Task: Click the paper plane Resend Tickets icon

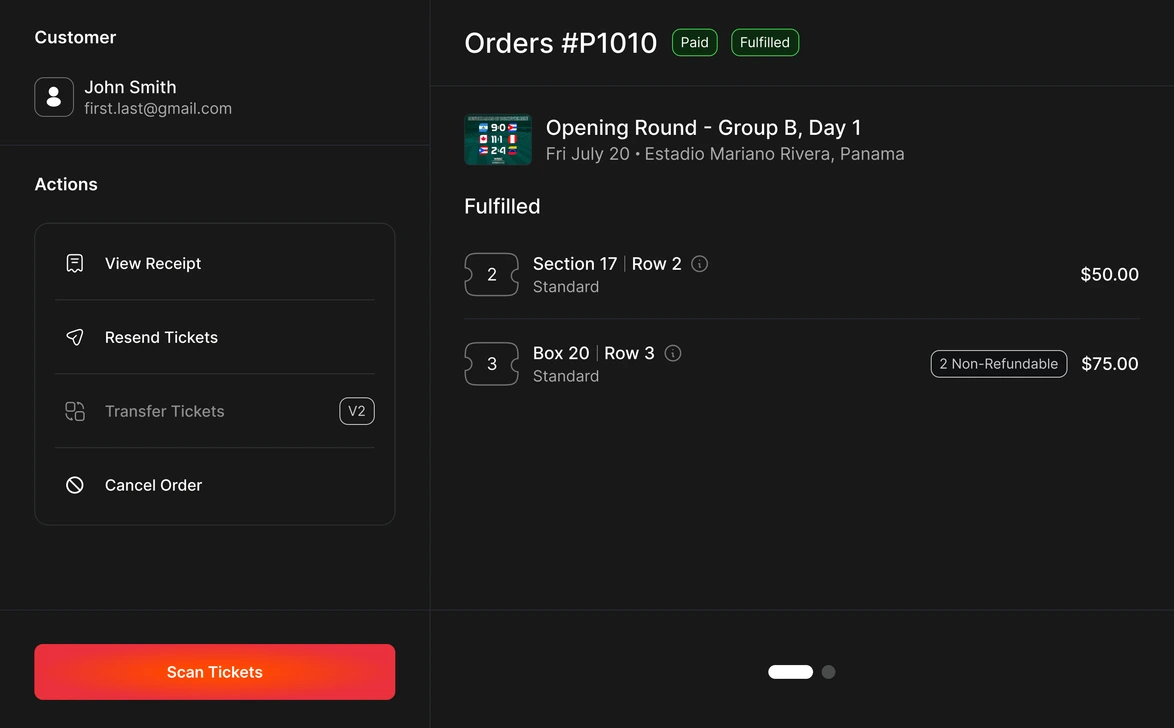Action: point(75,337)
